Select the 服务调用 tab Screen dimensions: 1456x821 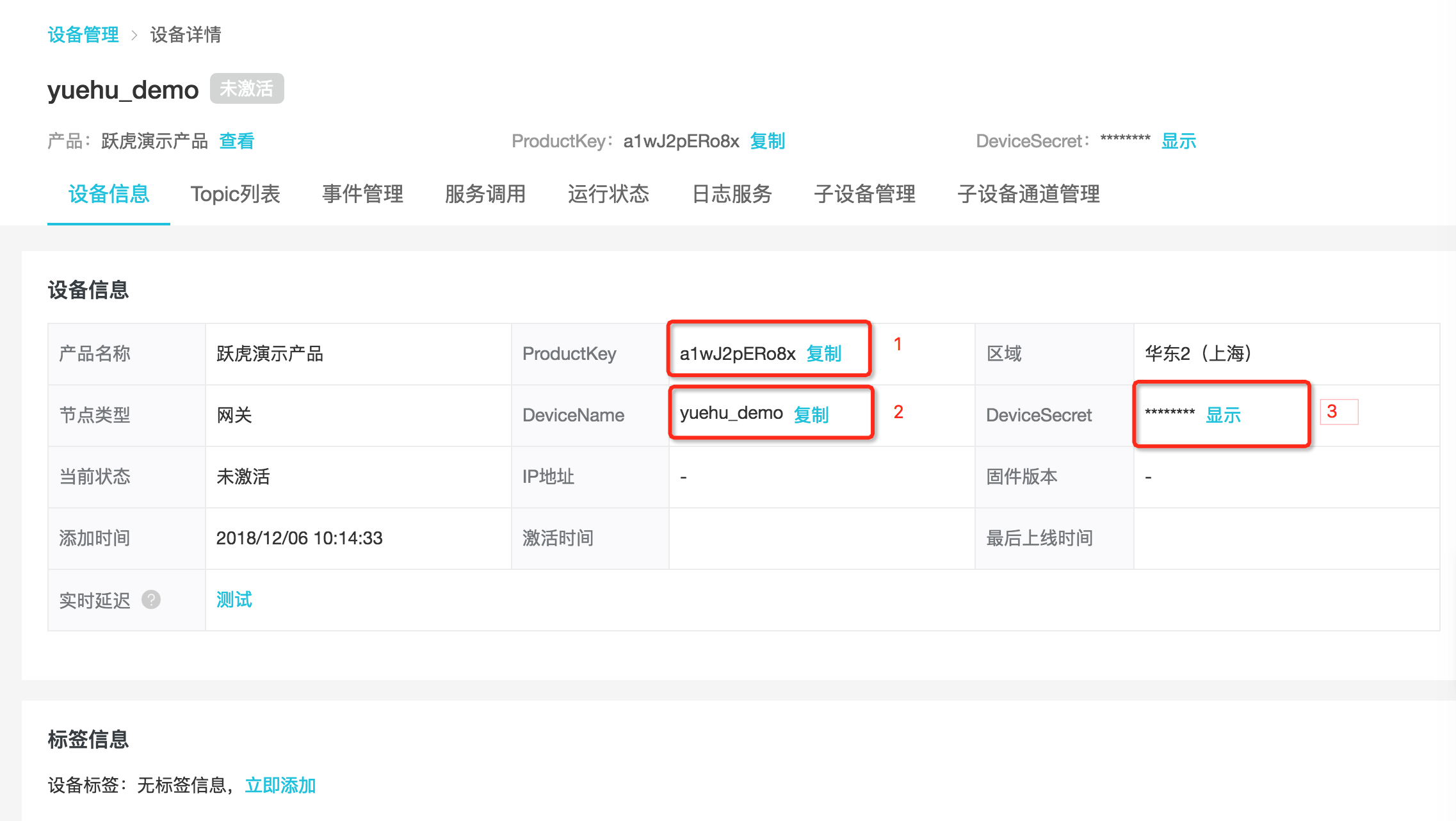[x=485, y=194]
